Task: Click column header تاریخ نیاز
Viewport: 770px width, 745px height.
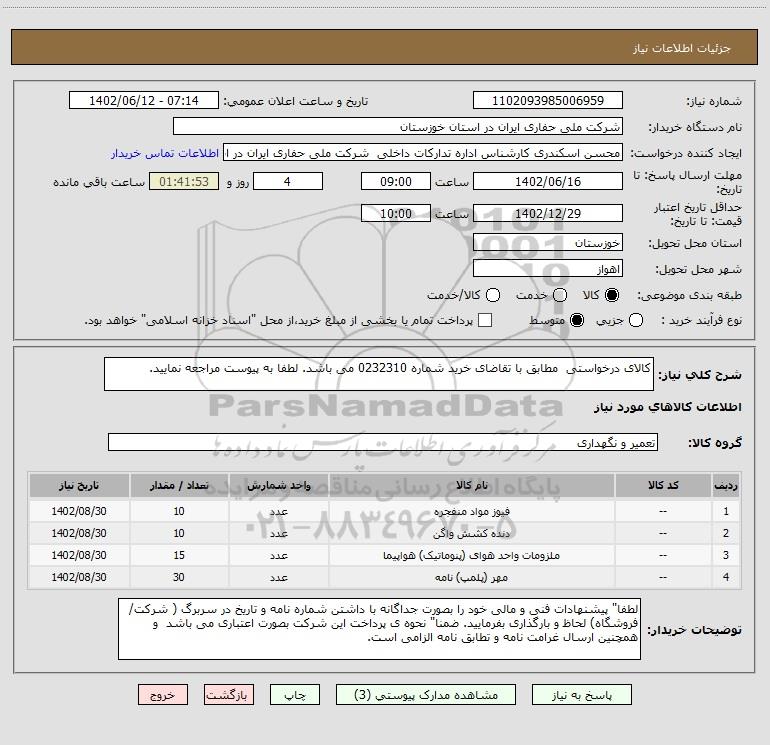Action: (79, 485)
